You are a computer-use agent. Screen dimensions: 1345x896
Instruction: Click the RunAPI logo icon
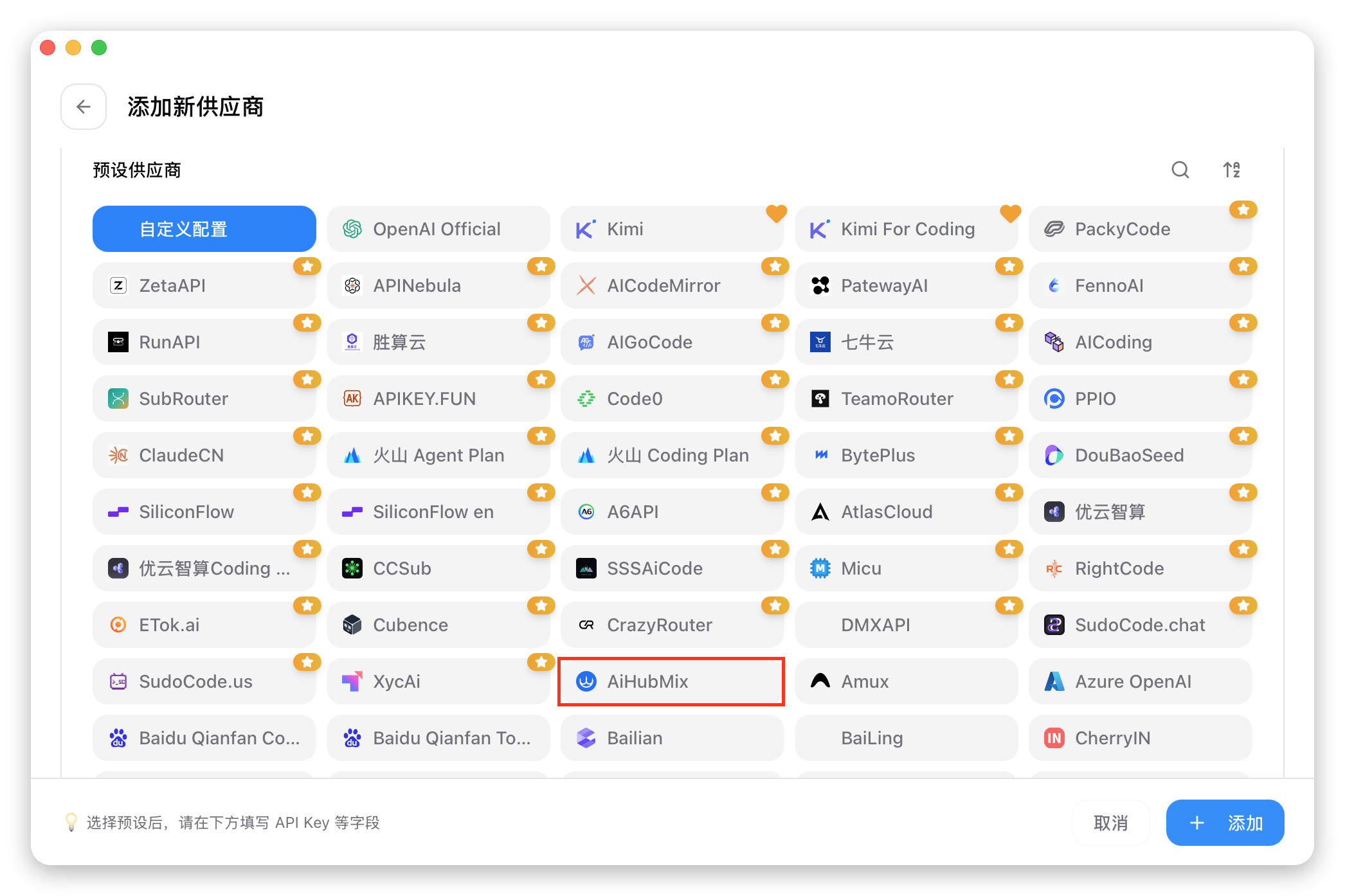tap(118, 342)
